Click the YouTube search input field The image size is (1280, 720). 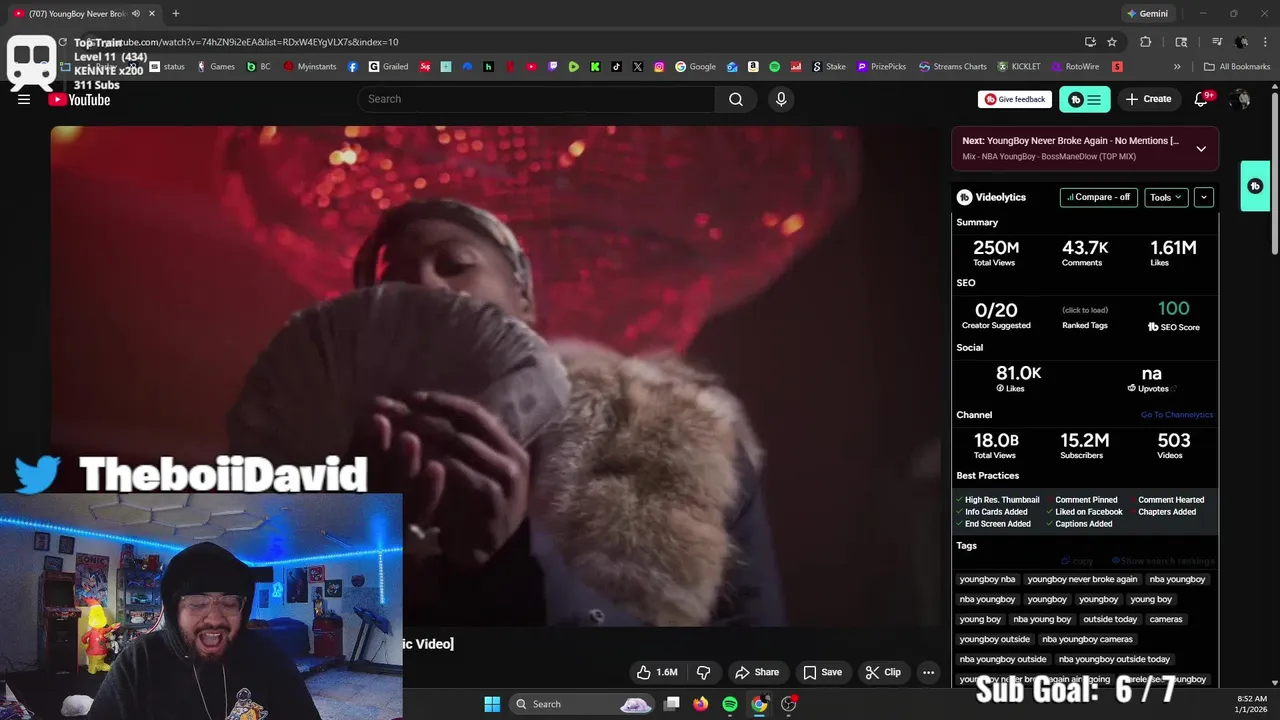coord(536,99)
